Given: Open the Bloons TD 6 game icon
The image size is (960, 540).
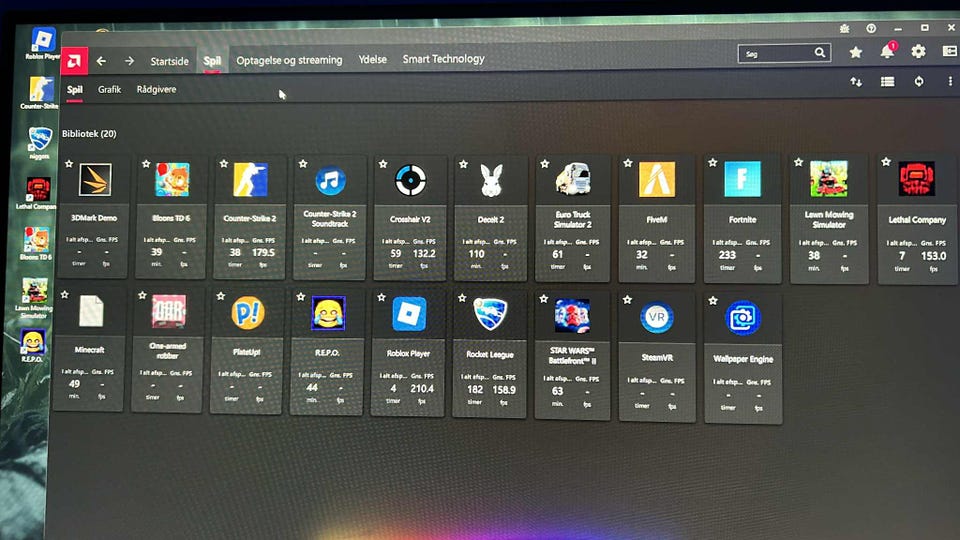Looking at the screenshot, I should [x=172, y=179].
